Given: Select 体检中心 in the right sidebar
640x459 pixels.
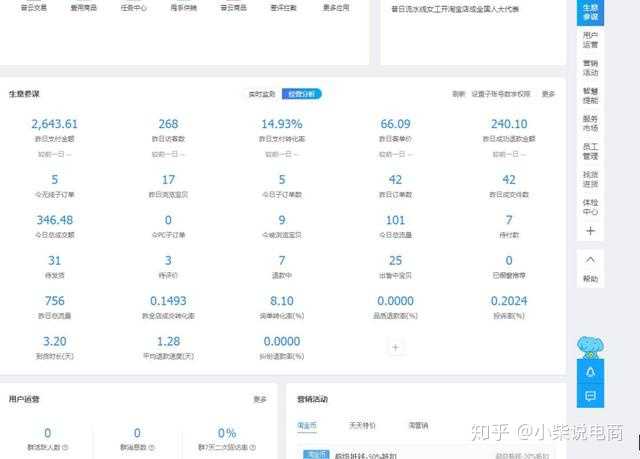Looking at the screenshot, I should point(590,207).
